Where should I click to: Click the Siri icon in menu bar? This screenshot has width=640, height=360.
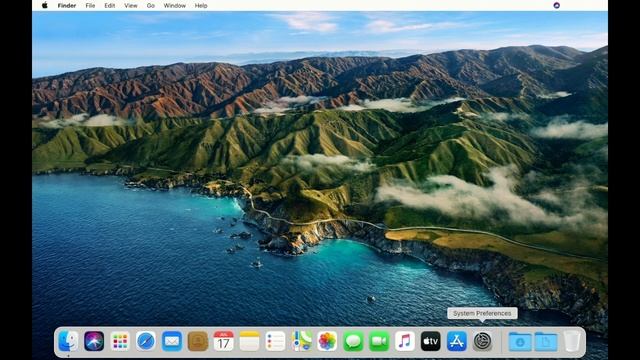pos(556,5)
